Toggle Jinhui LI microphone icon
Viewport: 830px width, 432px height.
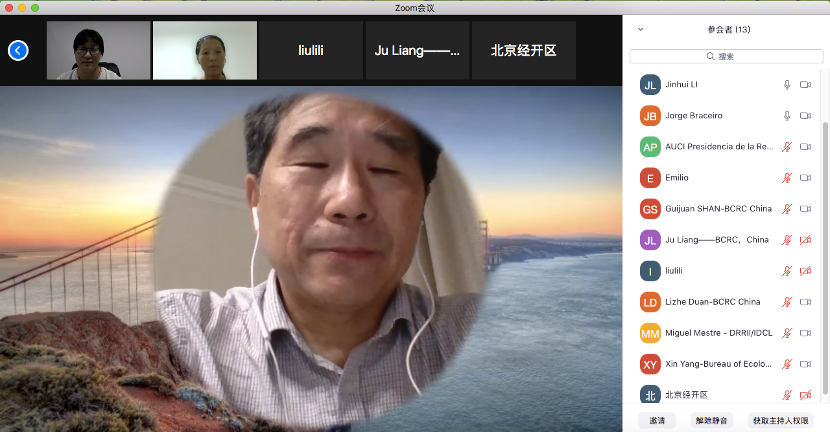[x=787, y=85]
